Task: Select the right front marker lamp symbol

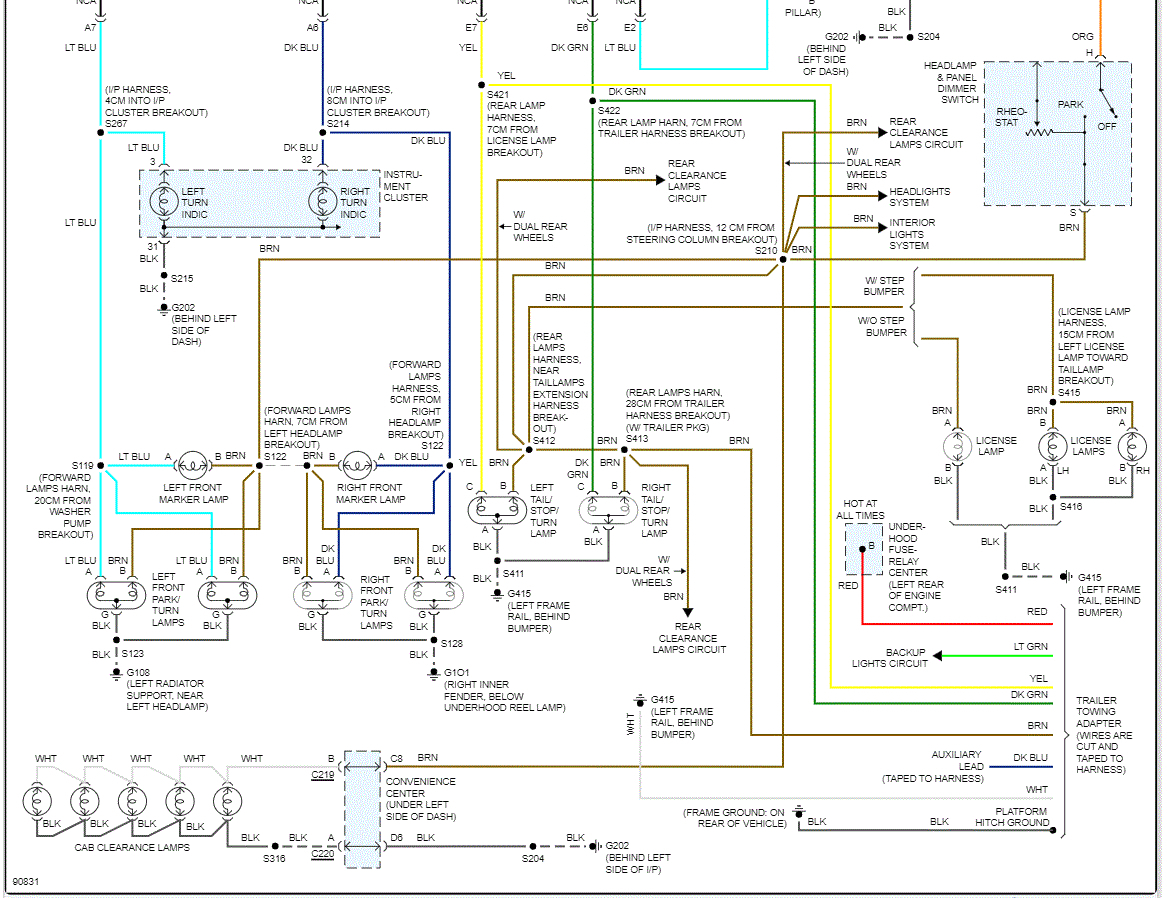Action: [357, 466]
